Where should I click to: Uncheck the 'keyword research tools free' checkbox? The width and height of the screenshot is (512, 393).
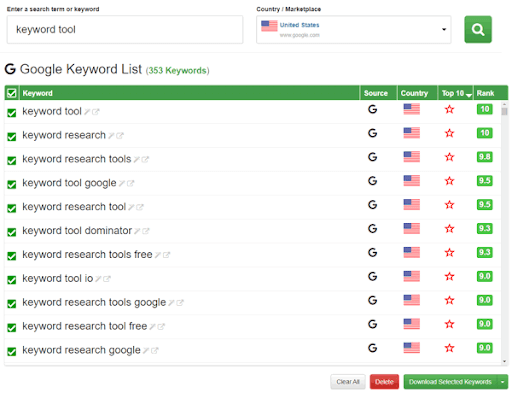coord(12,256)
